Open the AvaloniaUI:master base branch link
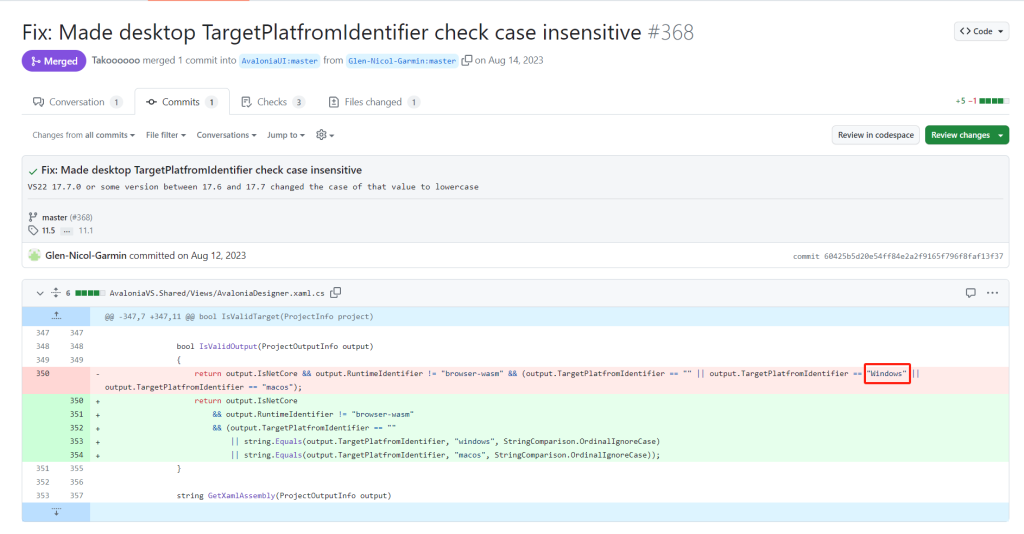Image resolution: width=1024 pixels, height=534 pixels. point(280,61)
